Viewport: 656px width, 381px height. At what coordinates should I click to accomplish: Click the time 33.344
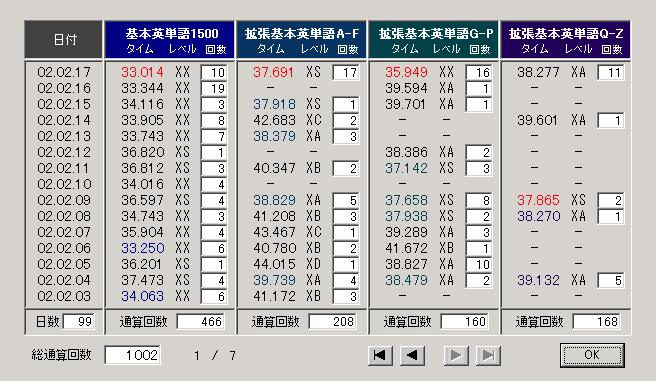coord(142,88)
